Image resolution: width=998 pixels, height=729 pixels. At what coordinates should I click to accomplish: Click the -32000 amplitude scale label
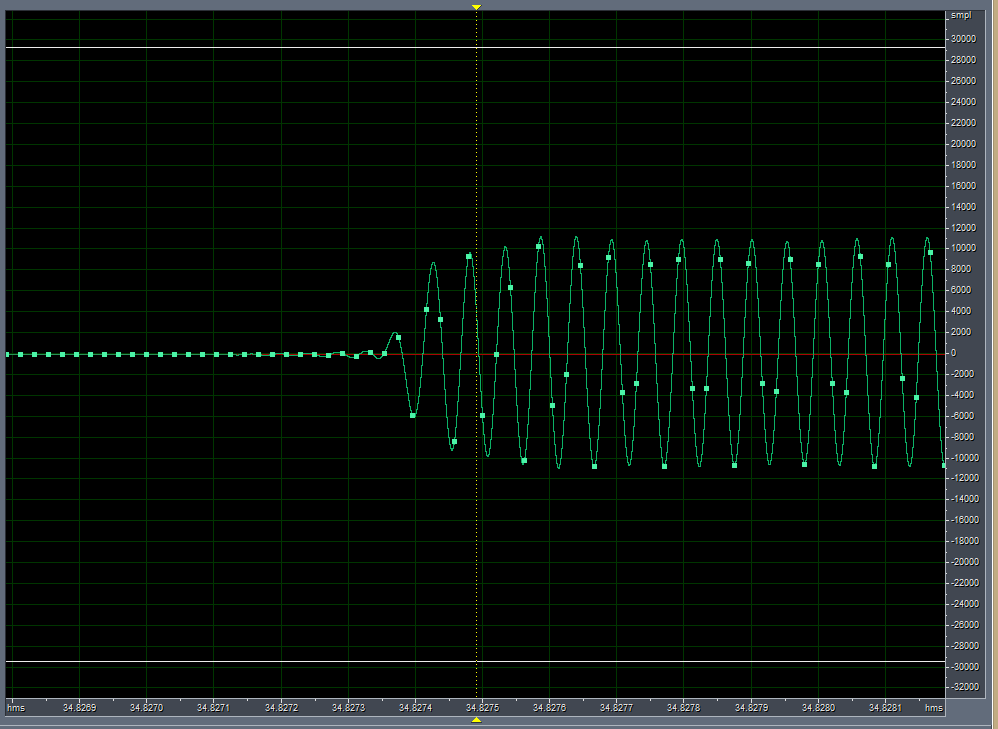click(x=963, y=688)
